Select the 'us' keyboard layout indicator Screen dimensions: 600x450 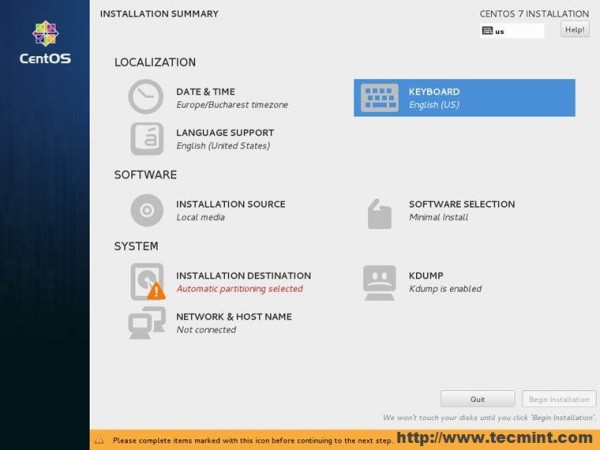click(512, 31)
